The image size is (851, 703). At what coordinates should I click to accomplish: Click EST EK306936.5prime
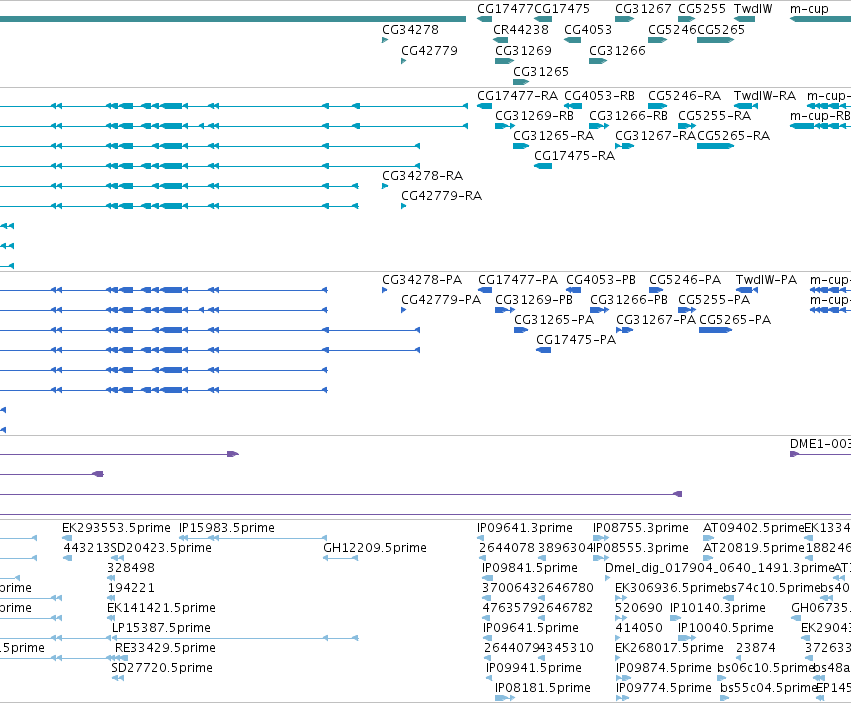[x=669, y=588]
